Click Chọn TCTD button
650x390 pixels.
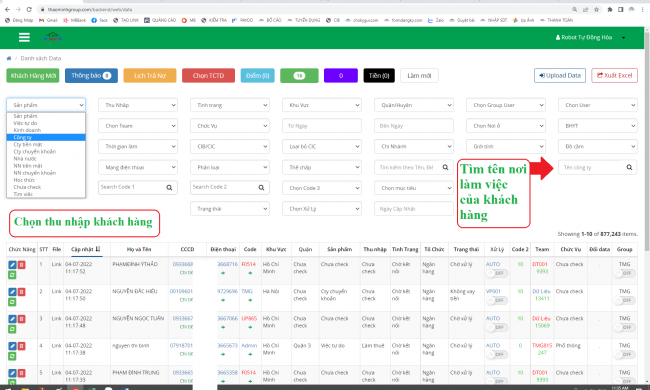208,76
